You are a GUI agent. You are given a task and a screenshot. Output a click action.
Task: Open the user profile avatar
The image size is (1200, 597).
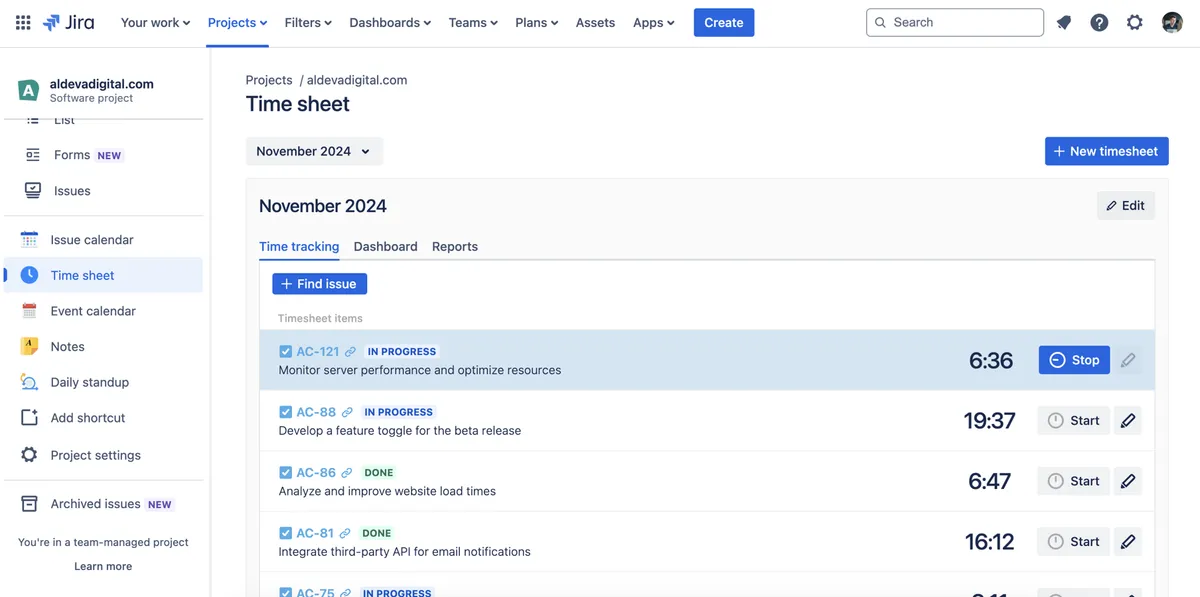click(x=1172, y=22)
